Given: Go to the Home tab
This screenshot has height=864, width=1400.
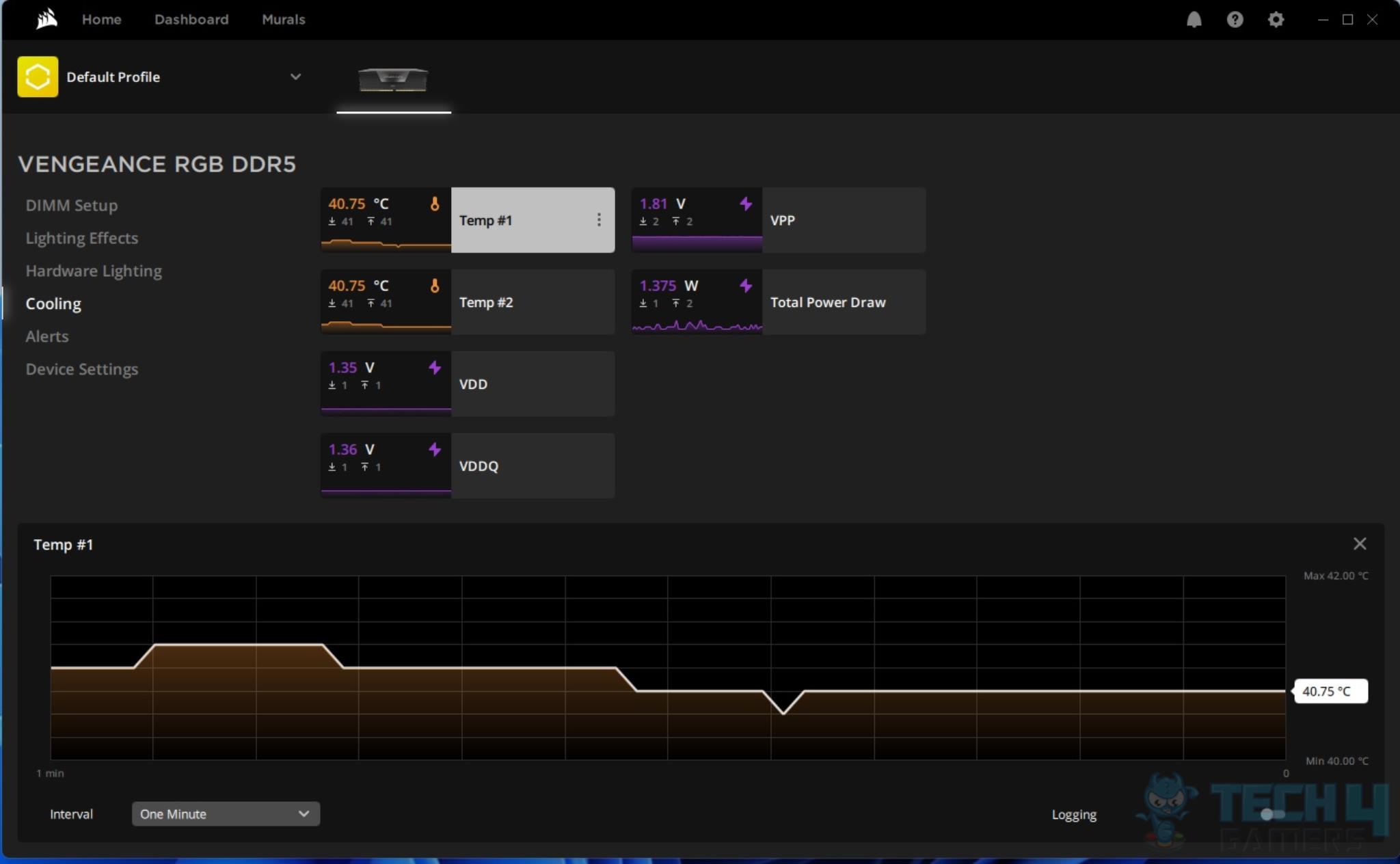Looking at the screenshot, I should tap(102, 19).
